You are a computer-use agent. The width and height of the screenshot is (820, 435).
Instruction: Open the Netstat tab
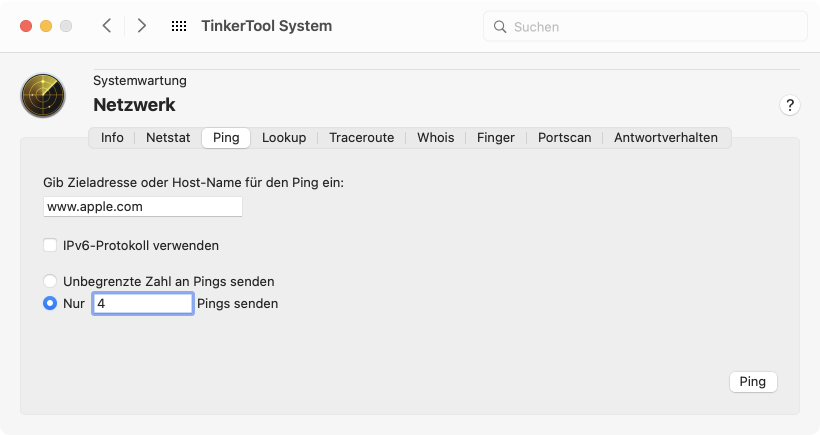[168, 138]
